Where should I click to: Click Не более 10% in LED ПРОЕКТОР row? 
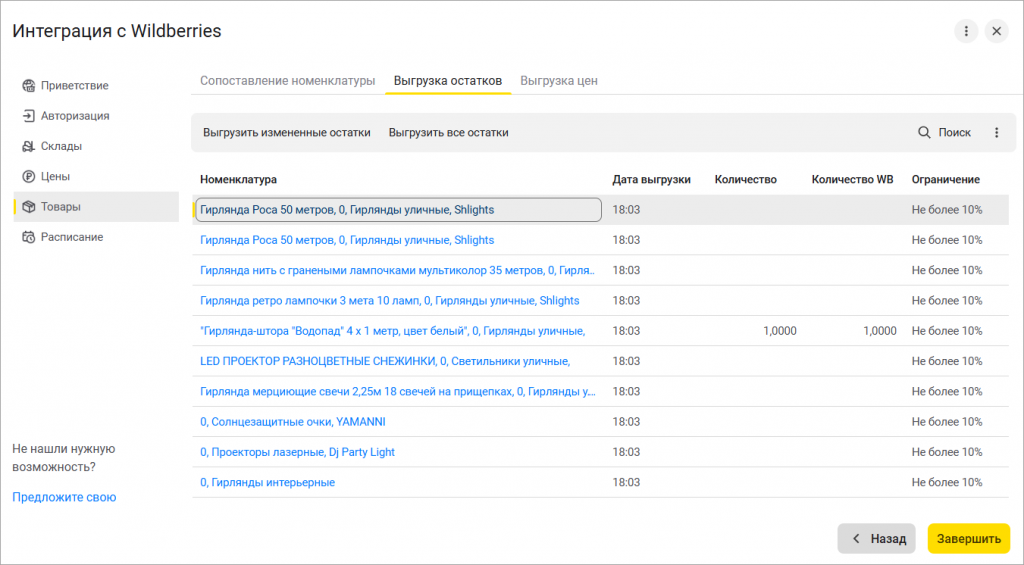pyautogui.click(x=947, y=361)
